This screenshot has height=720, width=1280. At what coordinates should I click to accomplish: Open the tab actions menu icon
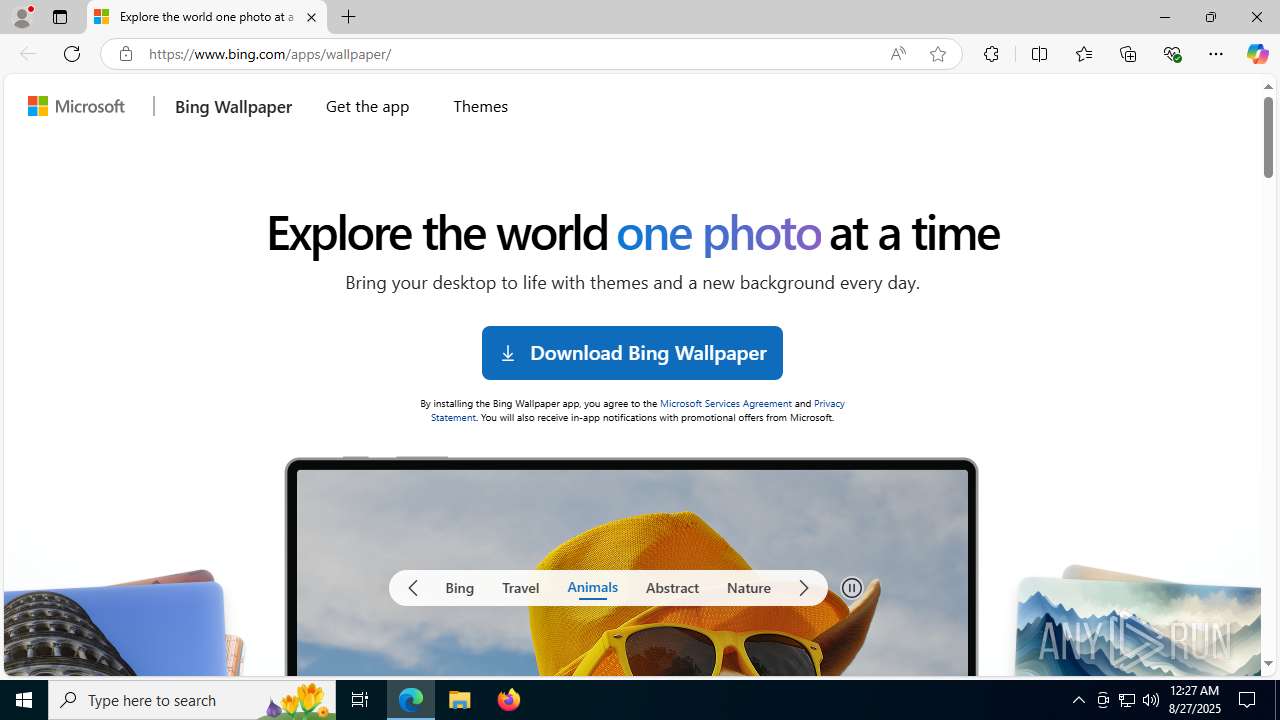click(x=60, y=17)
